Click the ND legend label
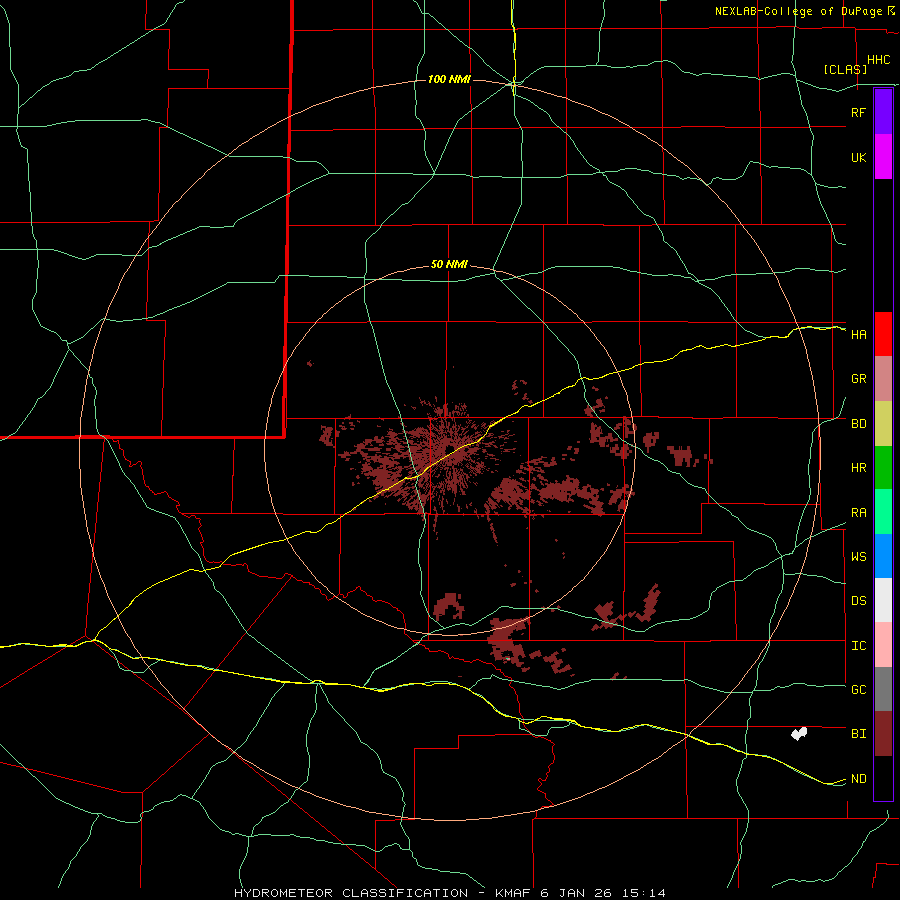 click(x=858, y=779)
